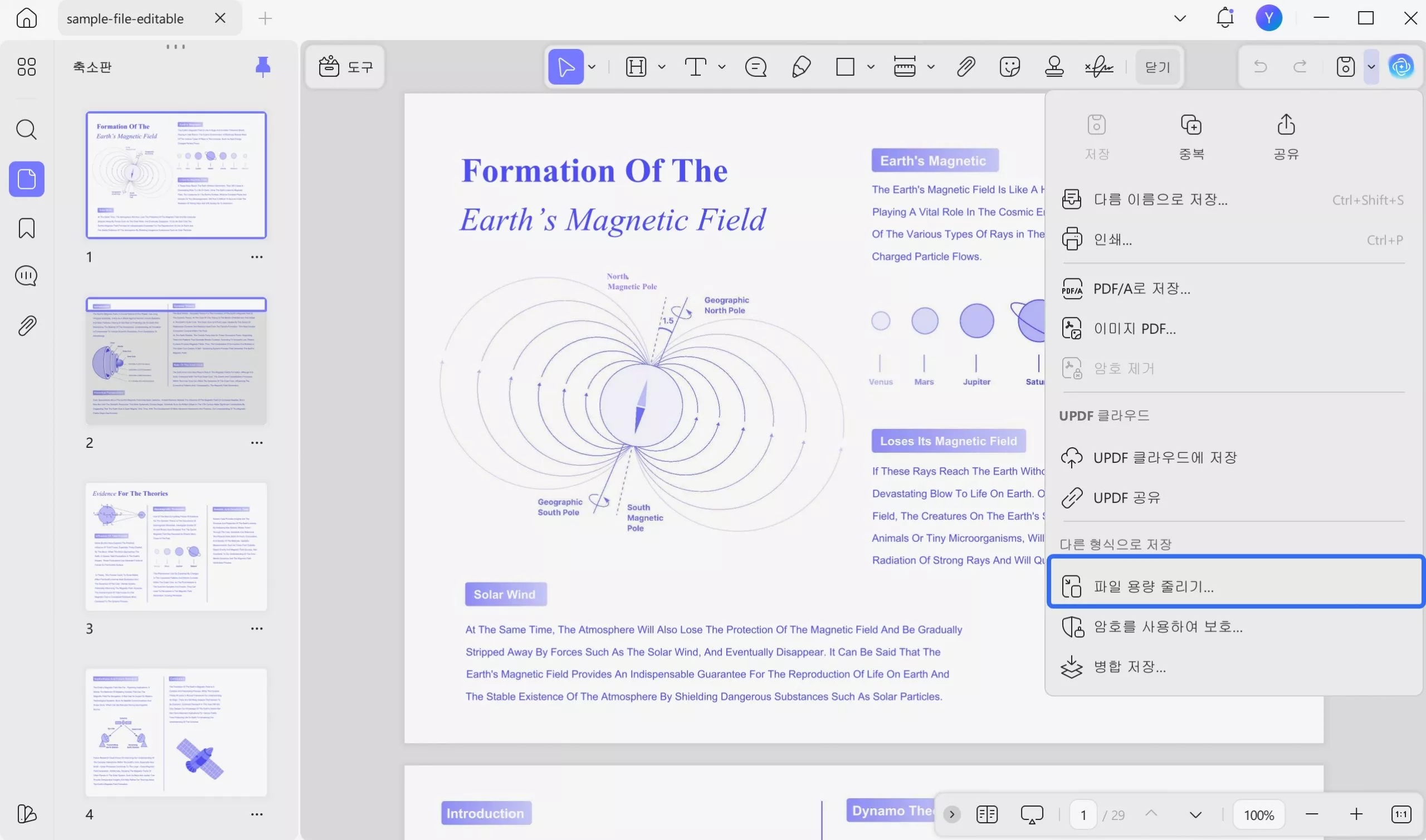Toggle the thumbnail panel pin
Viewport: 1426px width, 840px height.
[262, 67]
